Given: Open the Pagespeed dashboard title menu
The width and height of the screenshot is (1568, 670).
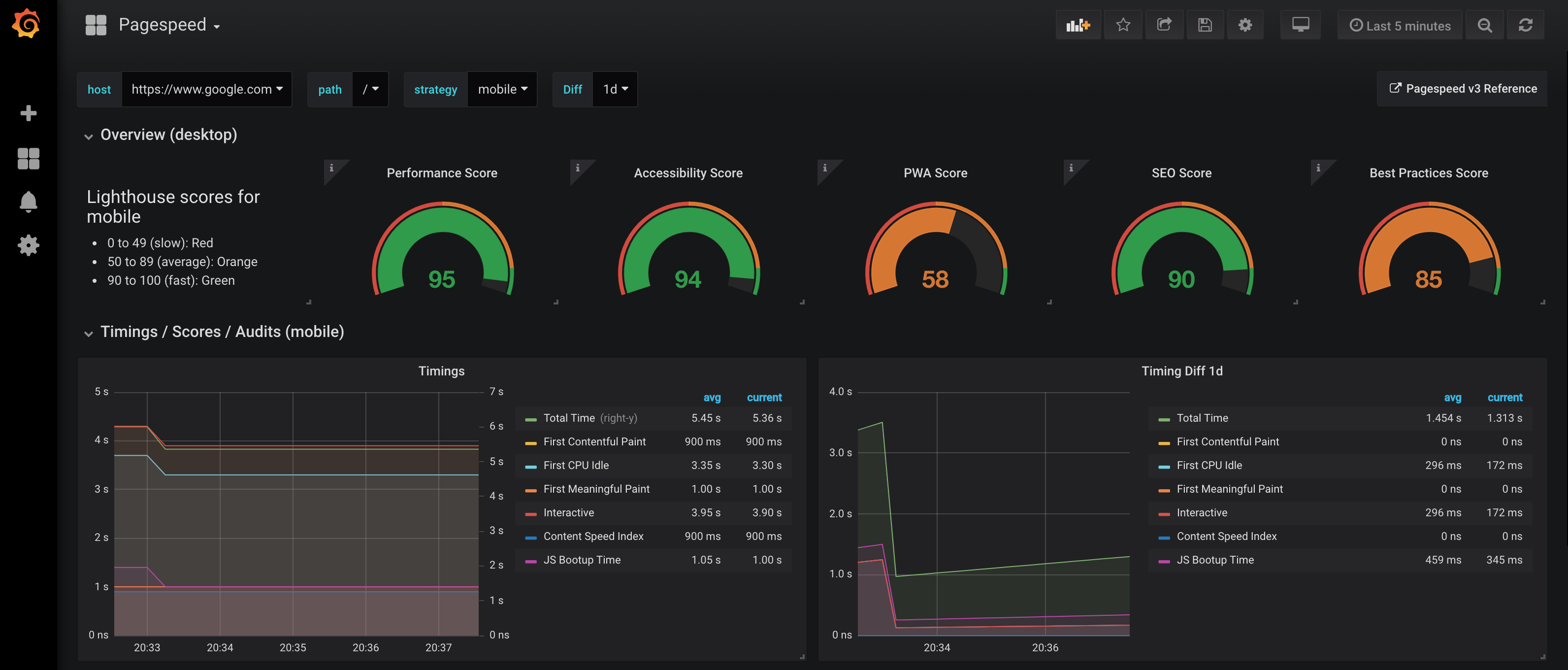Looking at the screenshot, I should pyautogui.click(x=162, y=25).
